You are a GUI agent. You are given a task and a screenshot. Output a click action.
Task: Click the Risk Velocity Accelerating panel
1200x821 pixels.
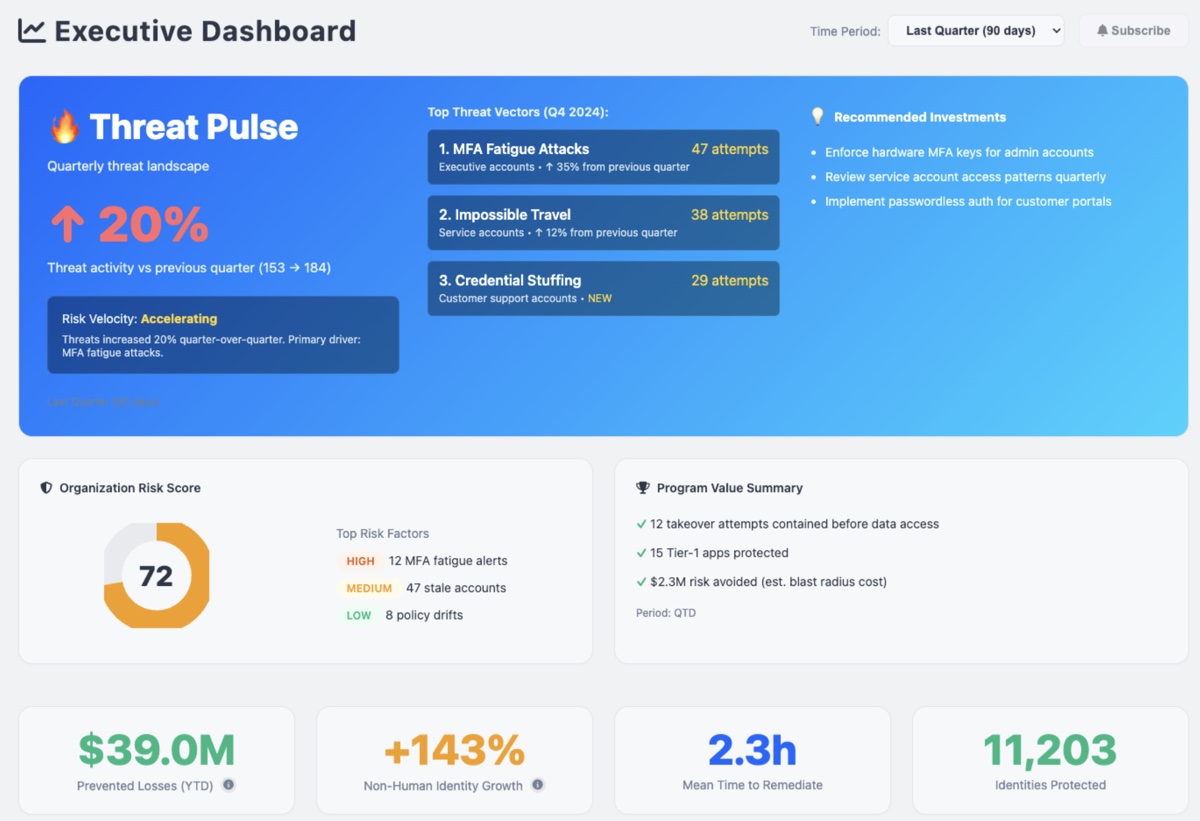pos(223,335)
